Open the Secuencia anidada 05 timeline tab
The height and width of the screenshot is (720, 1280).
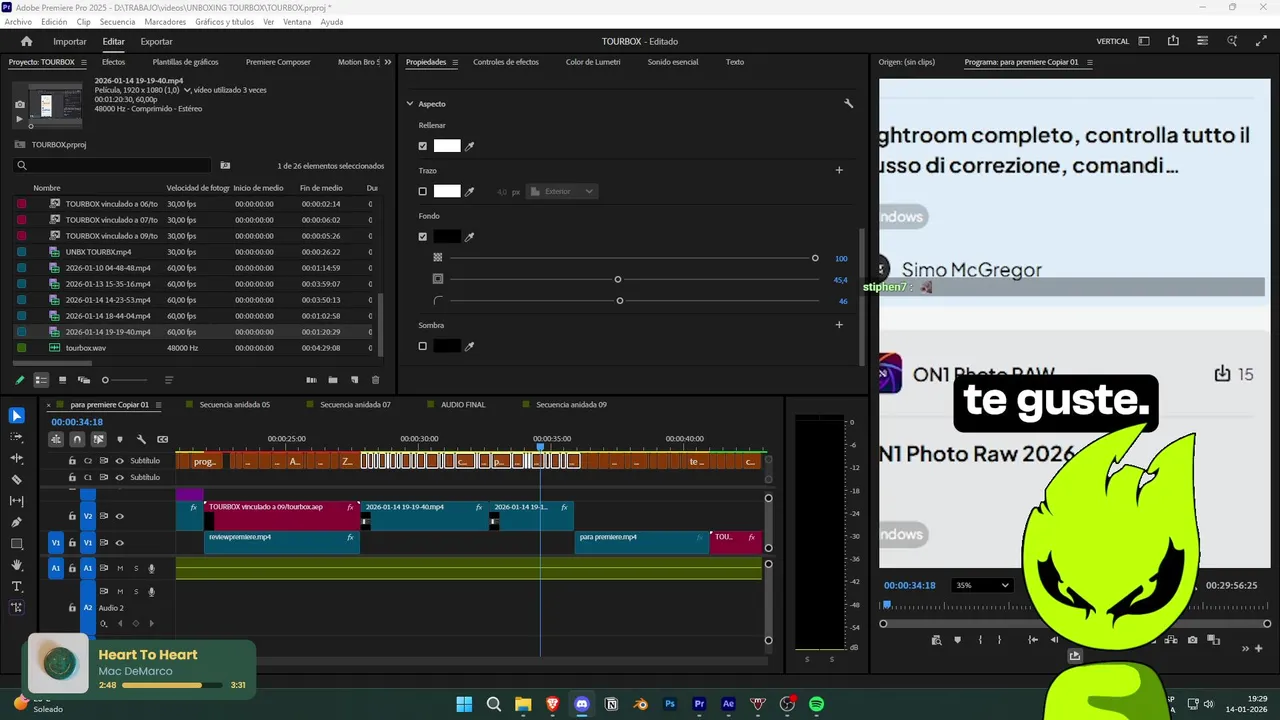point(234,405)
